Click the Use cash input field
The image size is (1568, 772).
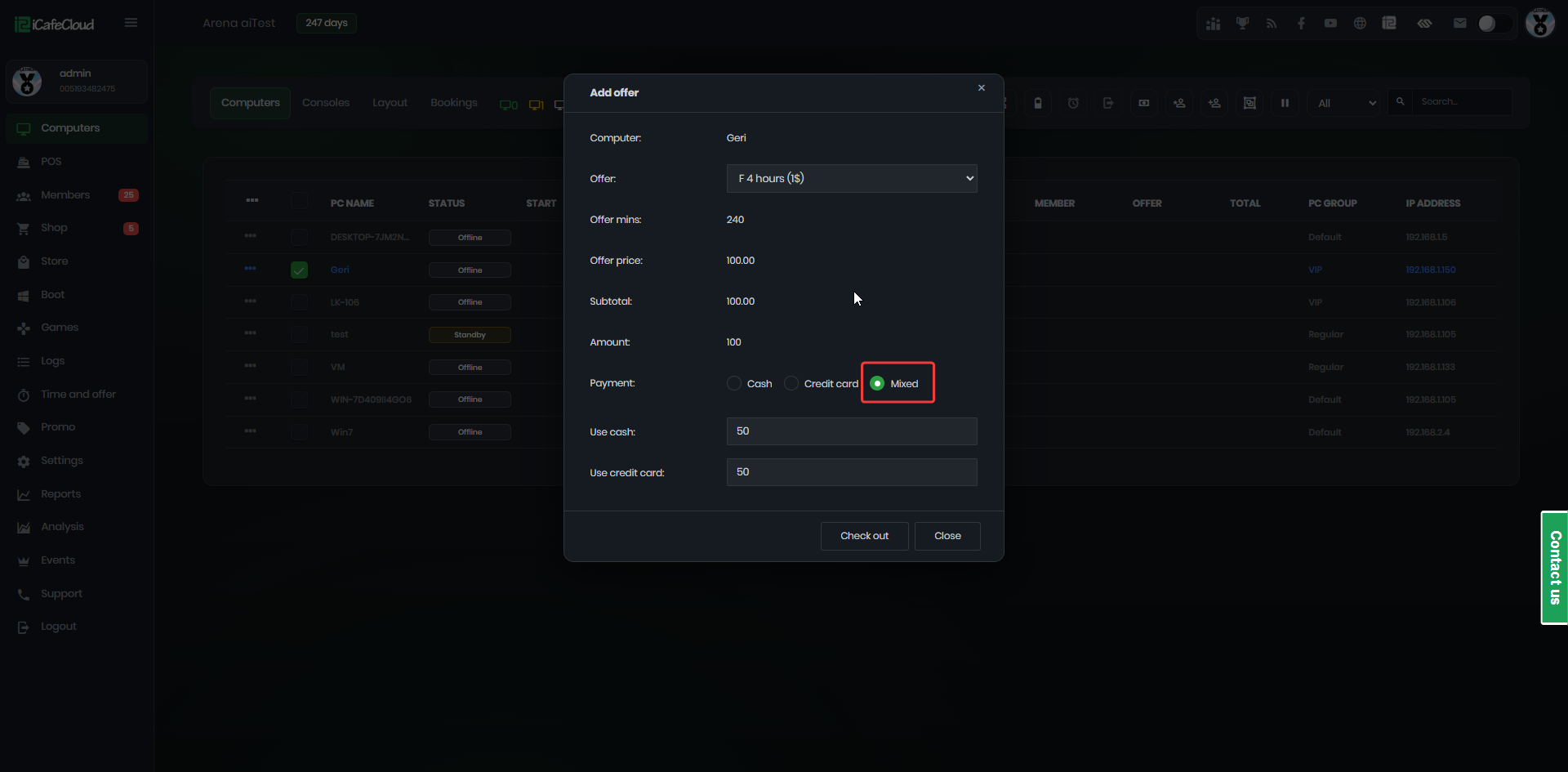click(851, 431)
